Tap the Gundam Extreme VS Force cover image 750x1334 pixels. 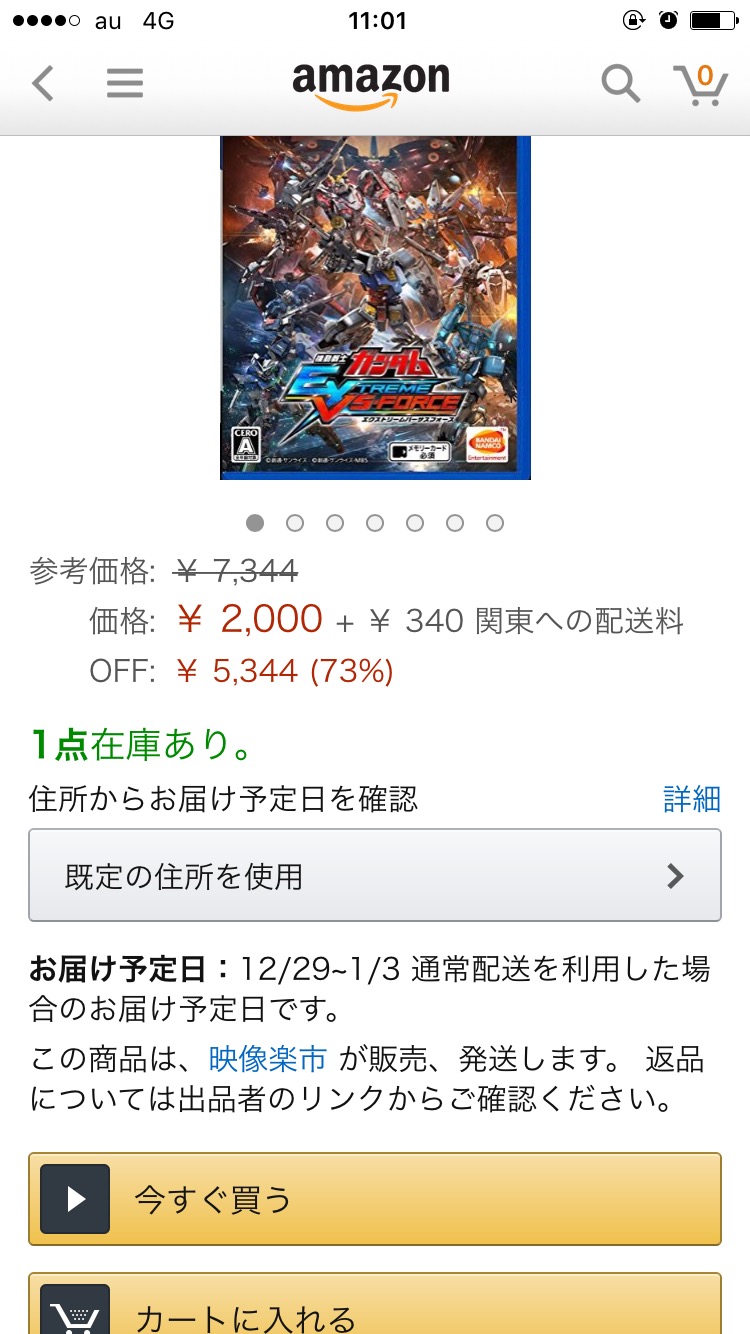pyautogui.click(x=375, y=308)
